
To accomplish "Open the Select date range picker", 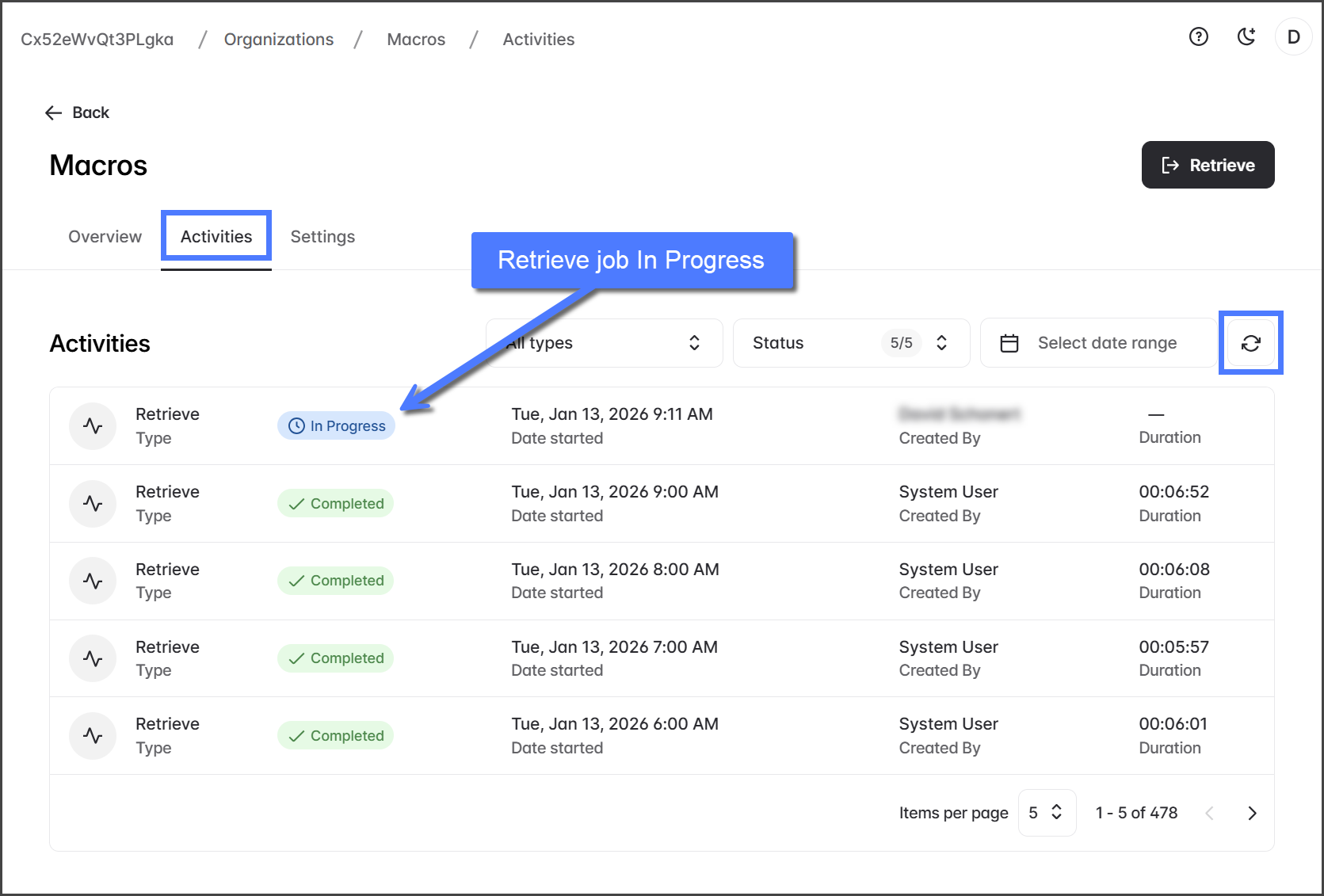I will (x=1098, y=343).
